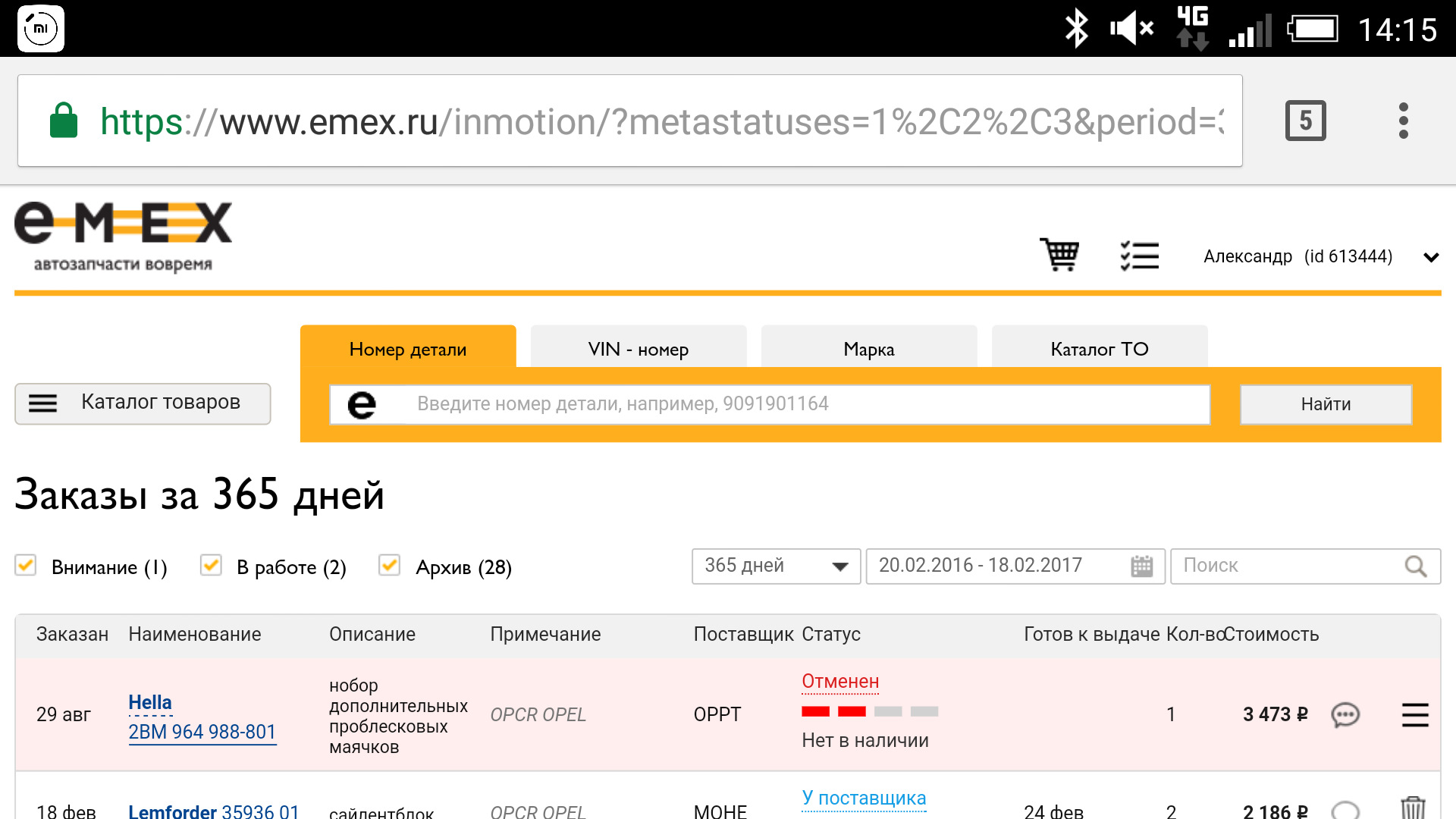The image size is (1456, 819).
Task: Open the orders checklist icon
Action: coord(1139,256)
